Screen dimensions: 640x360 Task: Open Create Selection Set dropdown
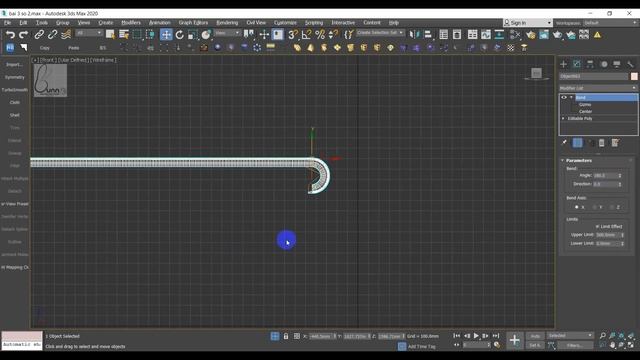(x=380, y=33)
